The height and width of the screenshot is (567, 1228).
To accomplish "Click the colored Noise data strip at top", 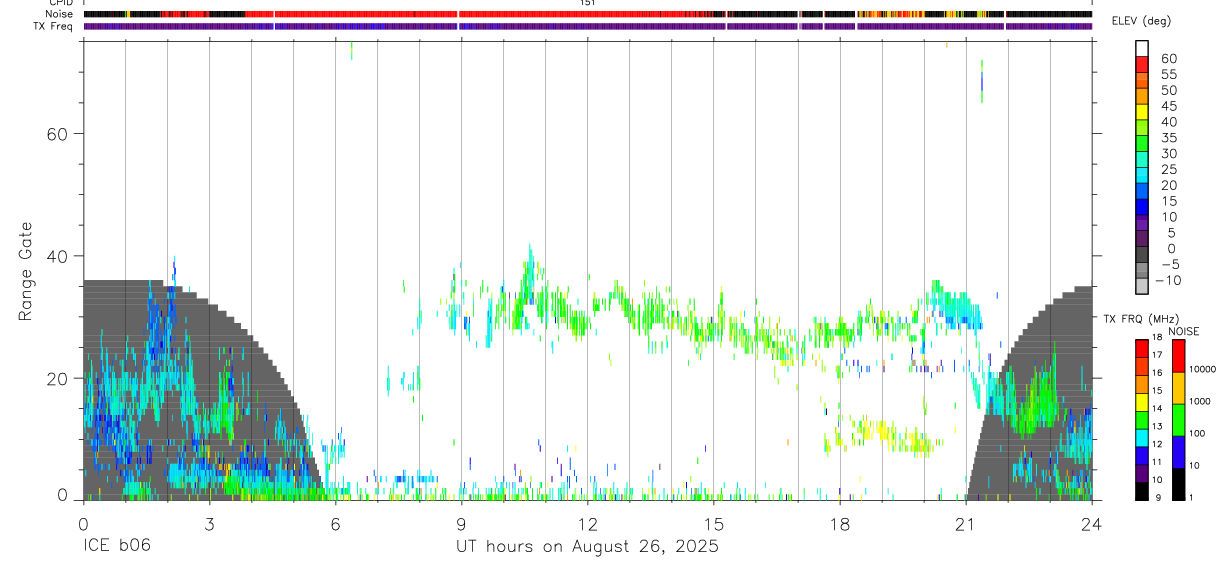I will pyautogui.click(x=588, y=14).
